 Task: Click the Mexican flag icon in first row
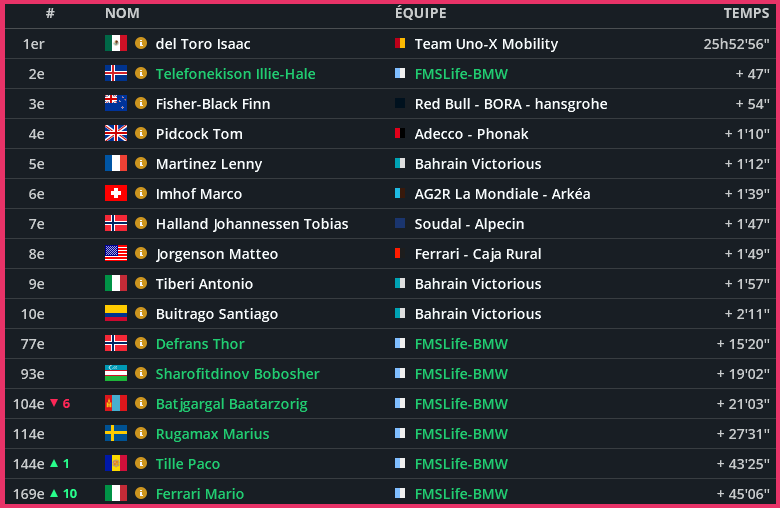(x=116, y=44)
